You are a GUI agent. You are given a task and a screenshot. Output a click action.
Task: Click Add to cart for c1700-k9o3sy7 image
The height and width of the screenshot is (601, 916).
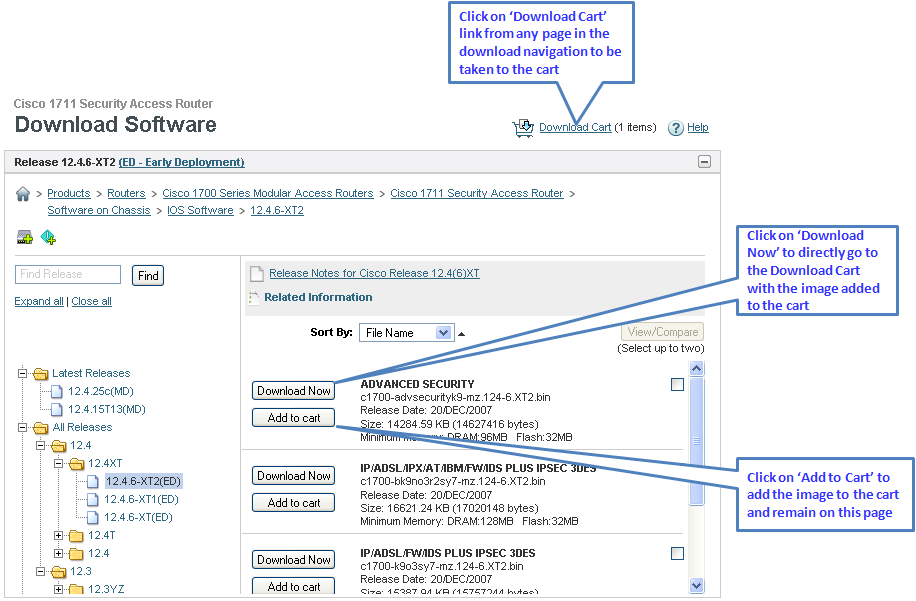tap(294, 586)
